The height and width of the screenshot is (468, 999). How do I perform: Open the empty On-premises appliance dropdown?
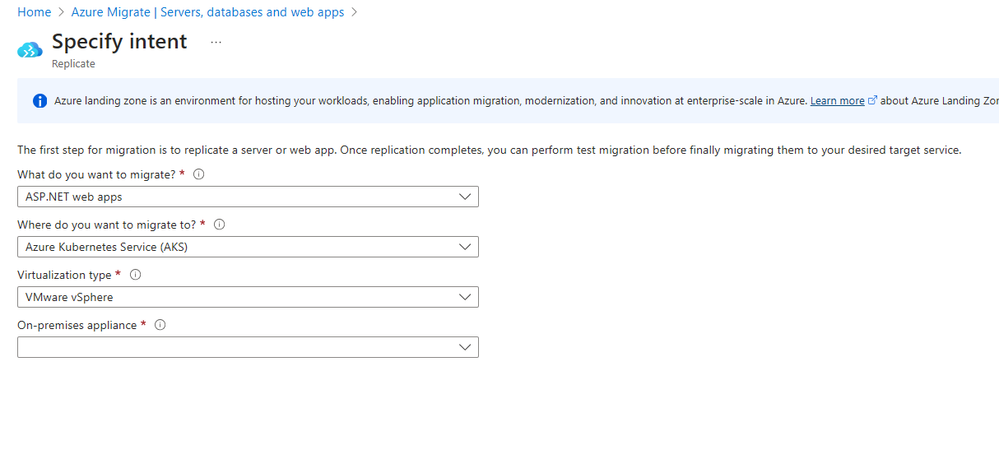[248, 347]
